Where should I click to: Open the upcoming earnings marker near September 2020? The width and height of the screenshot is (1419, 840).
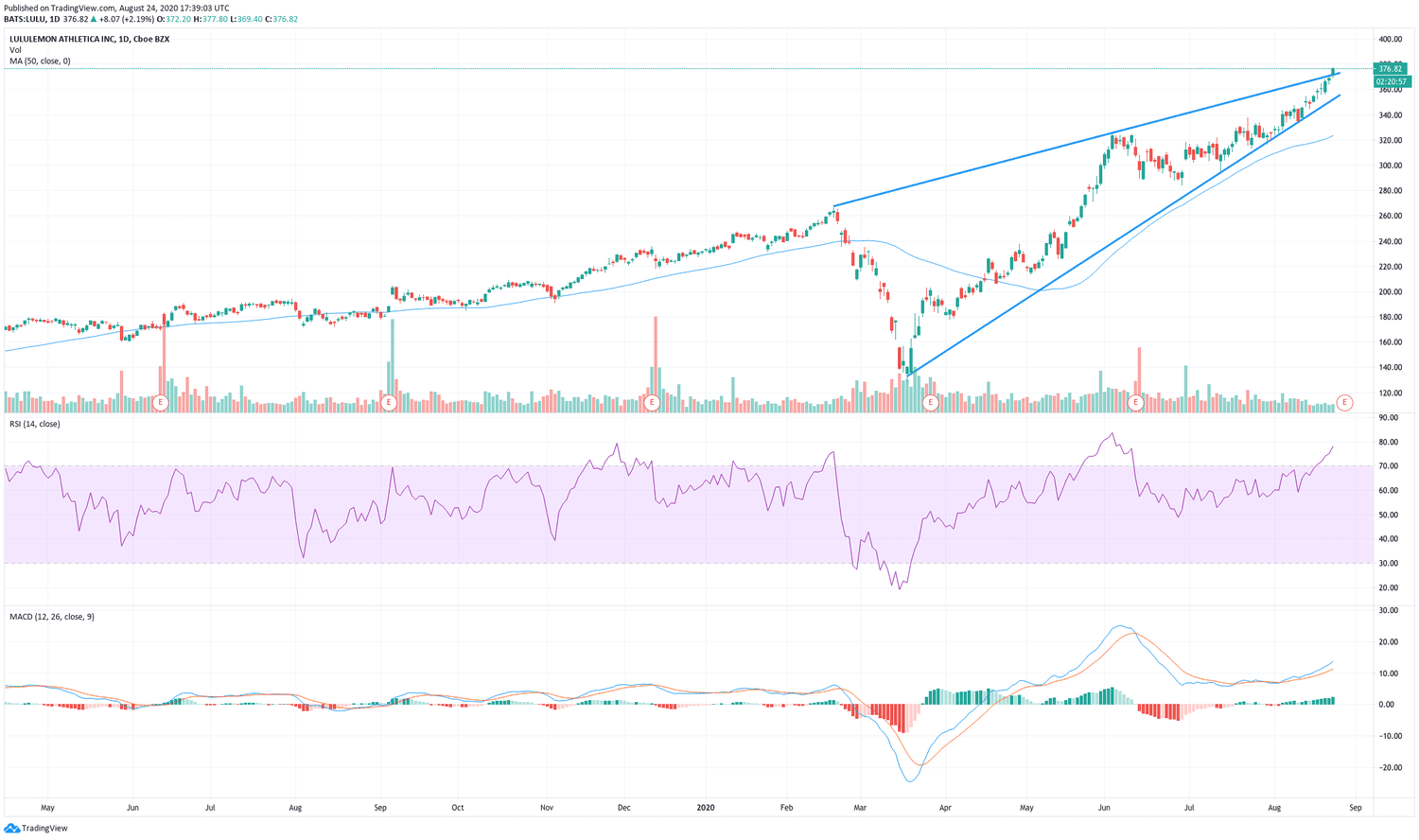[x=1344, y=403]
